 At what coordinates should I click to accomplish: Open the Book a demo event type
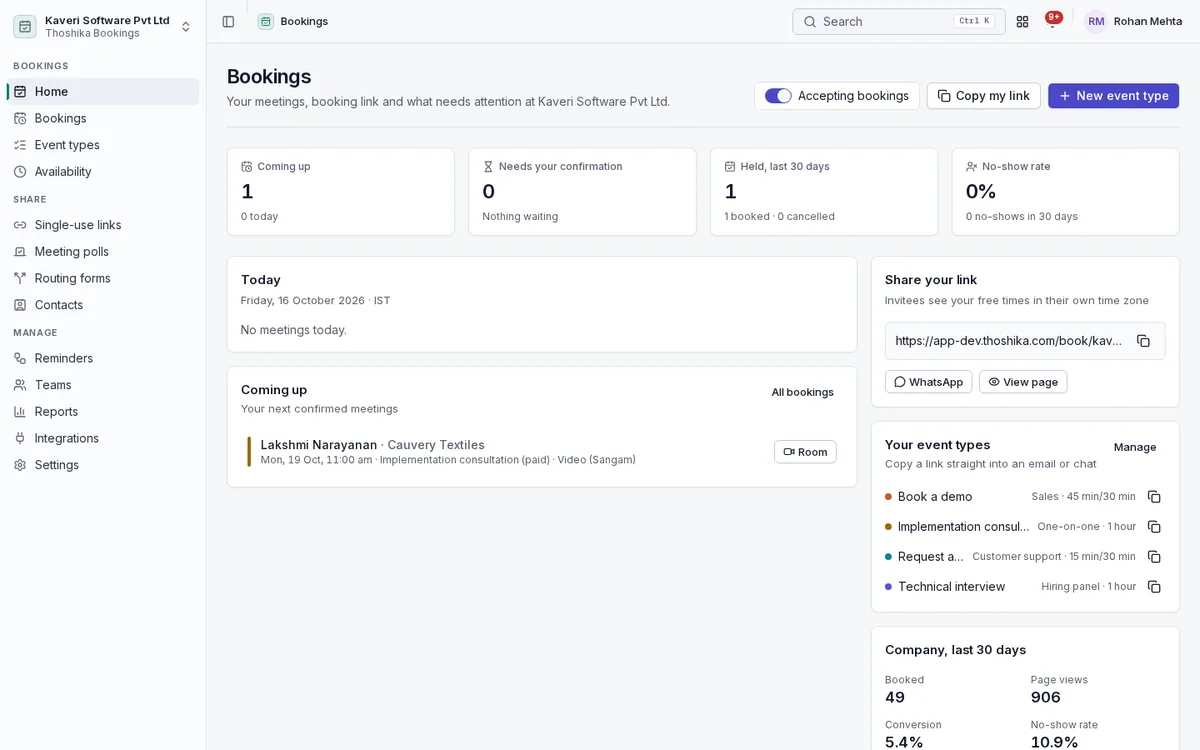click(935, 497)
